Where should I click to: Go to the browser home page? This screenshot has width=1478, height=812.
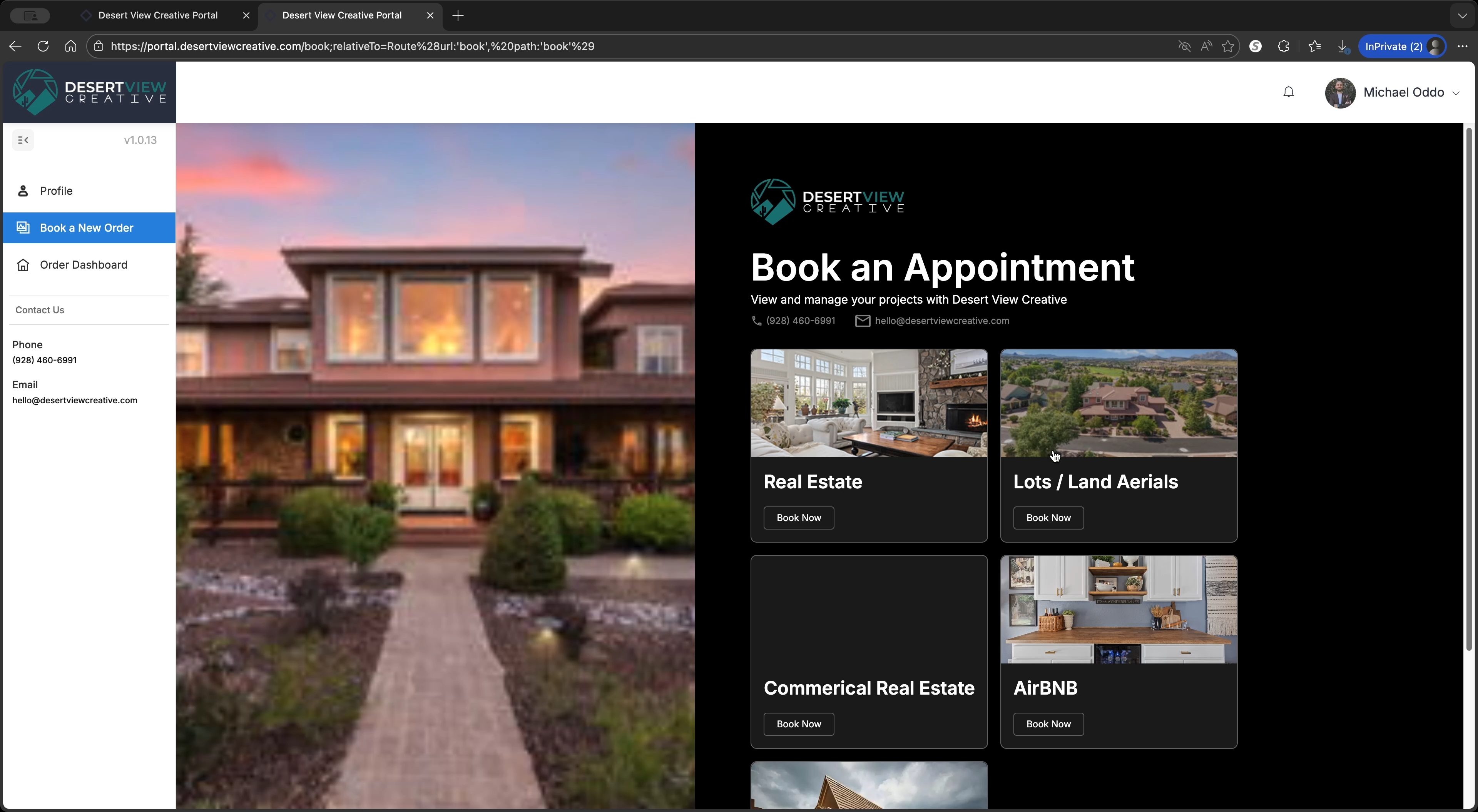click(70, 47)
